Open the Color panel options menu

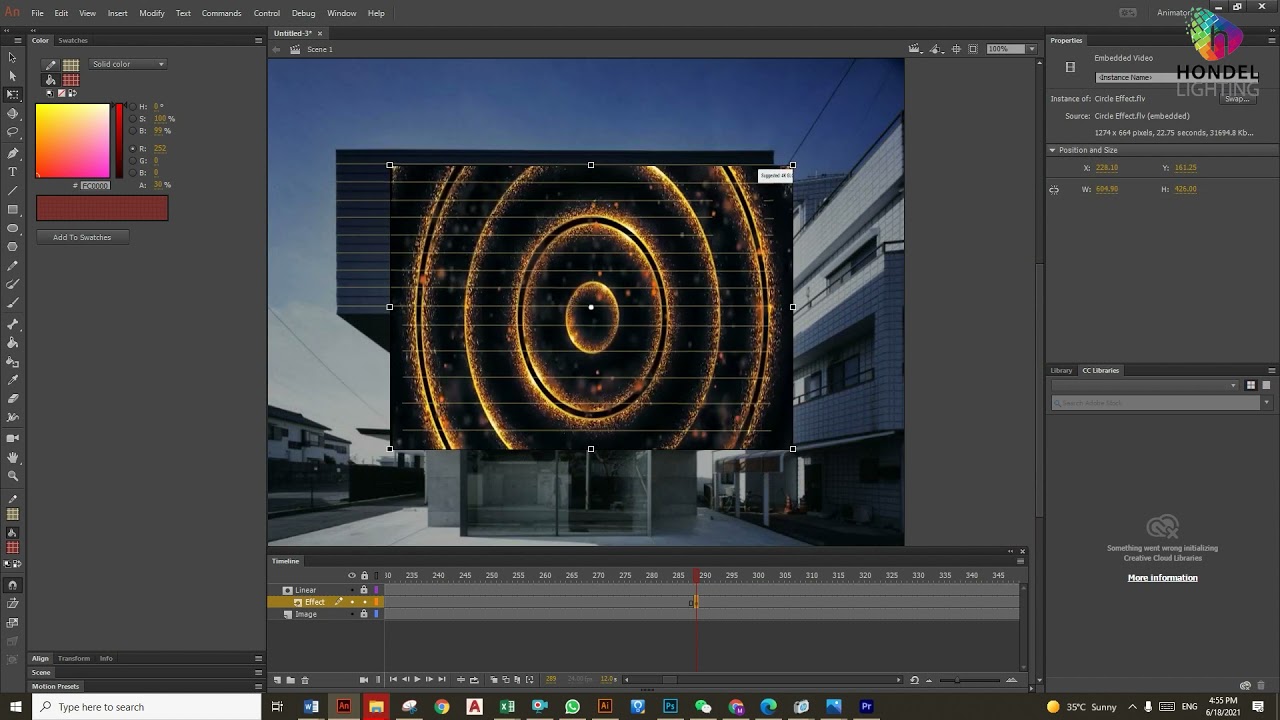coord(258,41)
